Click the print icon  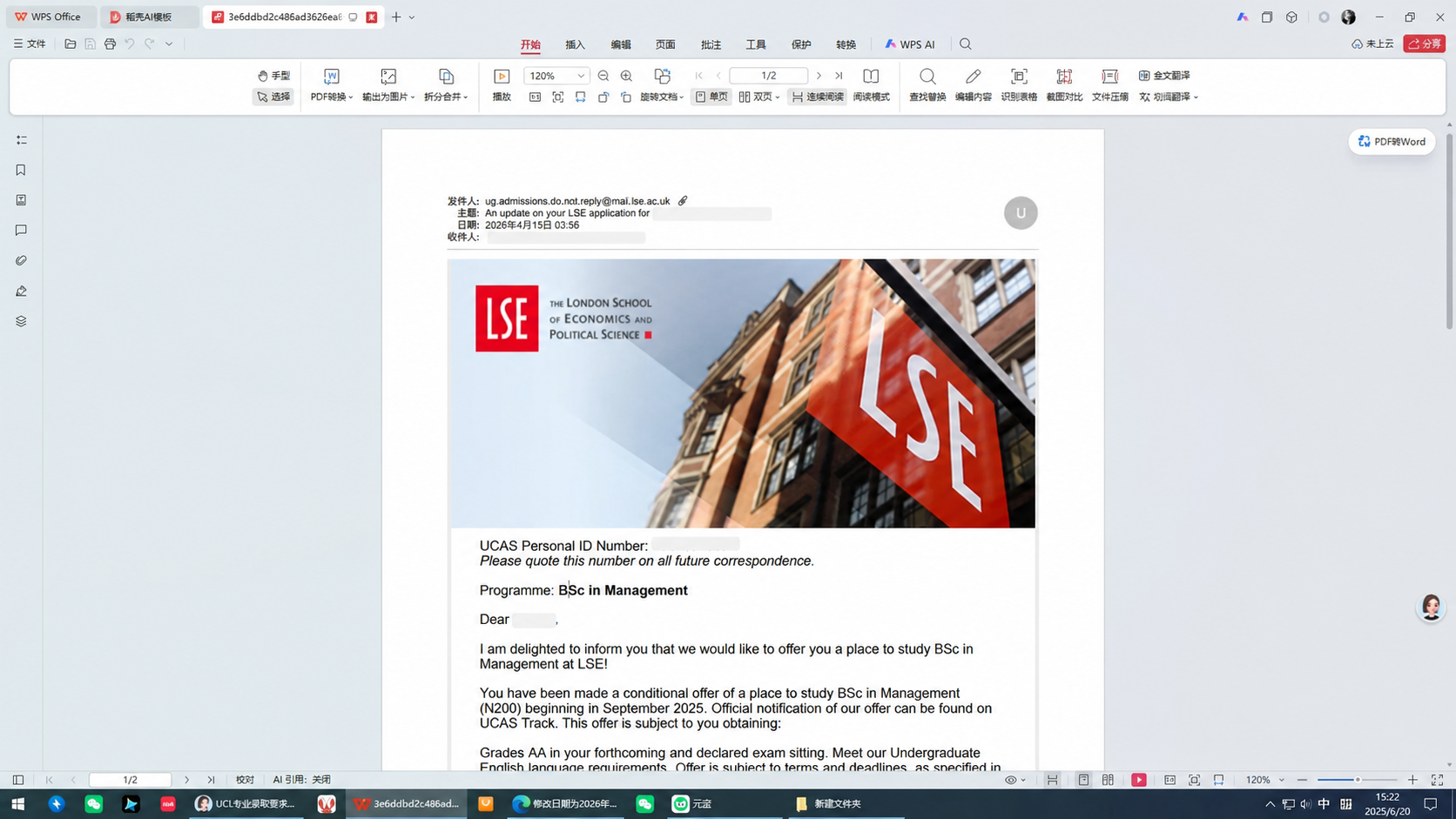(110, 44)
